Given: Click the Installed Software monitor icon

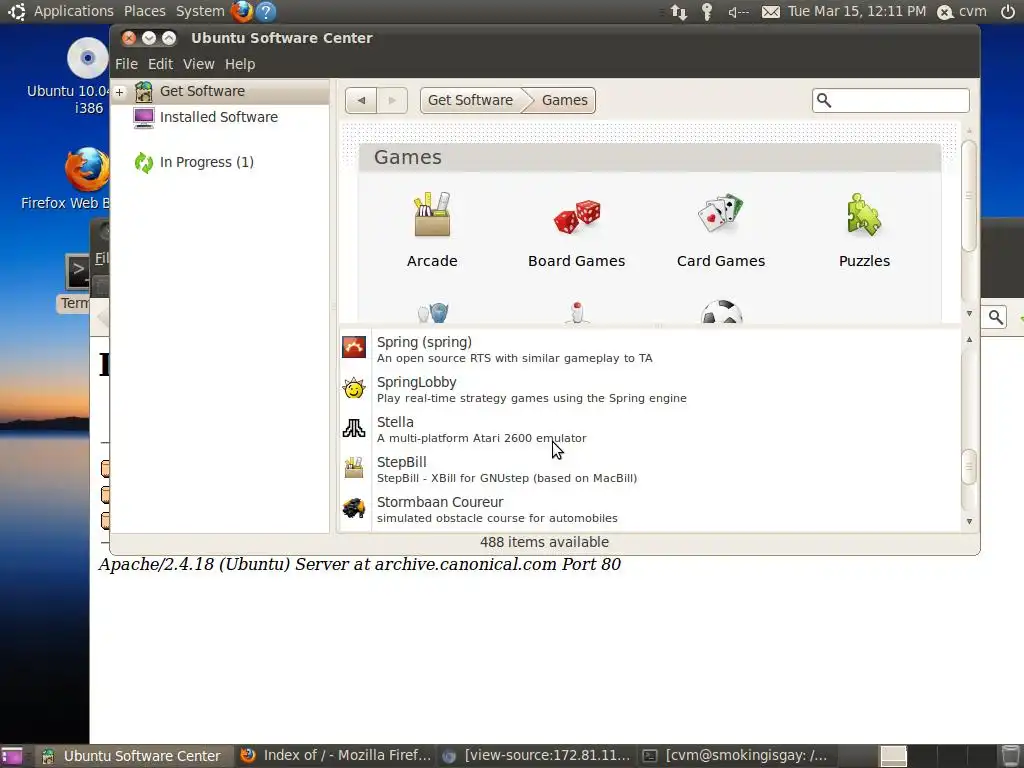Looking at the screenshot, I should 144,118.
